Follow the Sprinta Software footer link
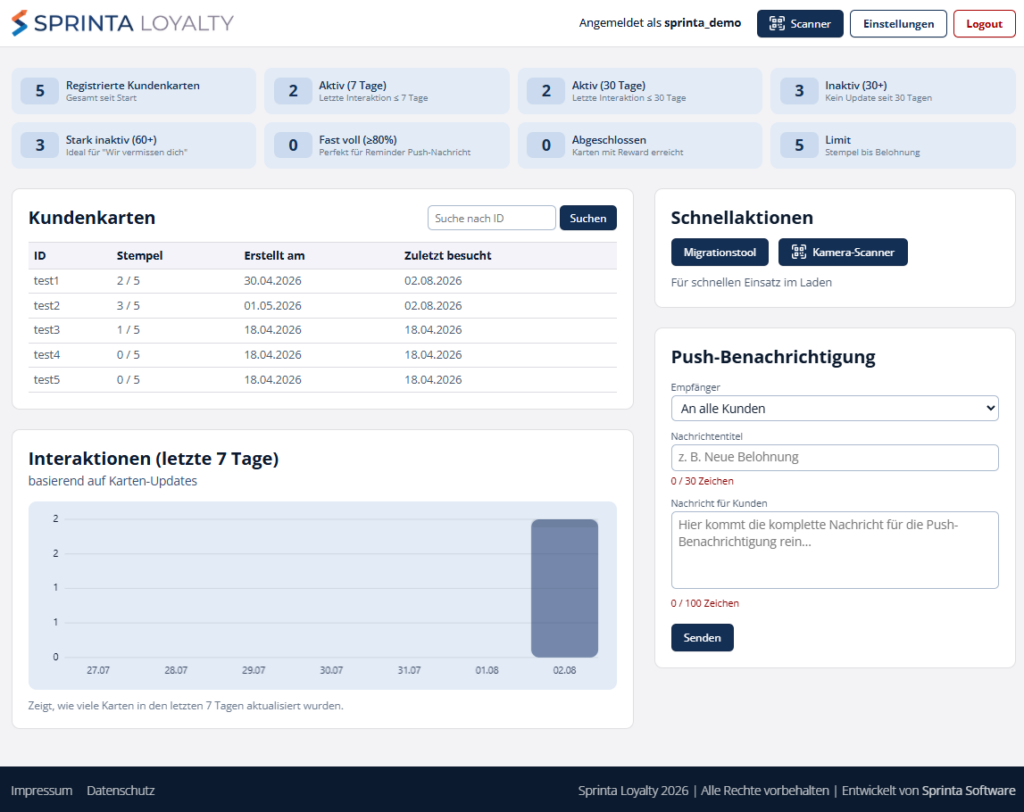1024x812 pixels. coord(968,790)
